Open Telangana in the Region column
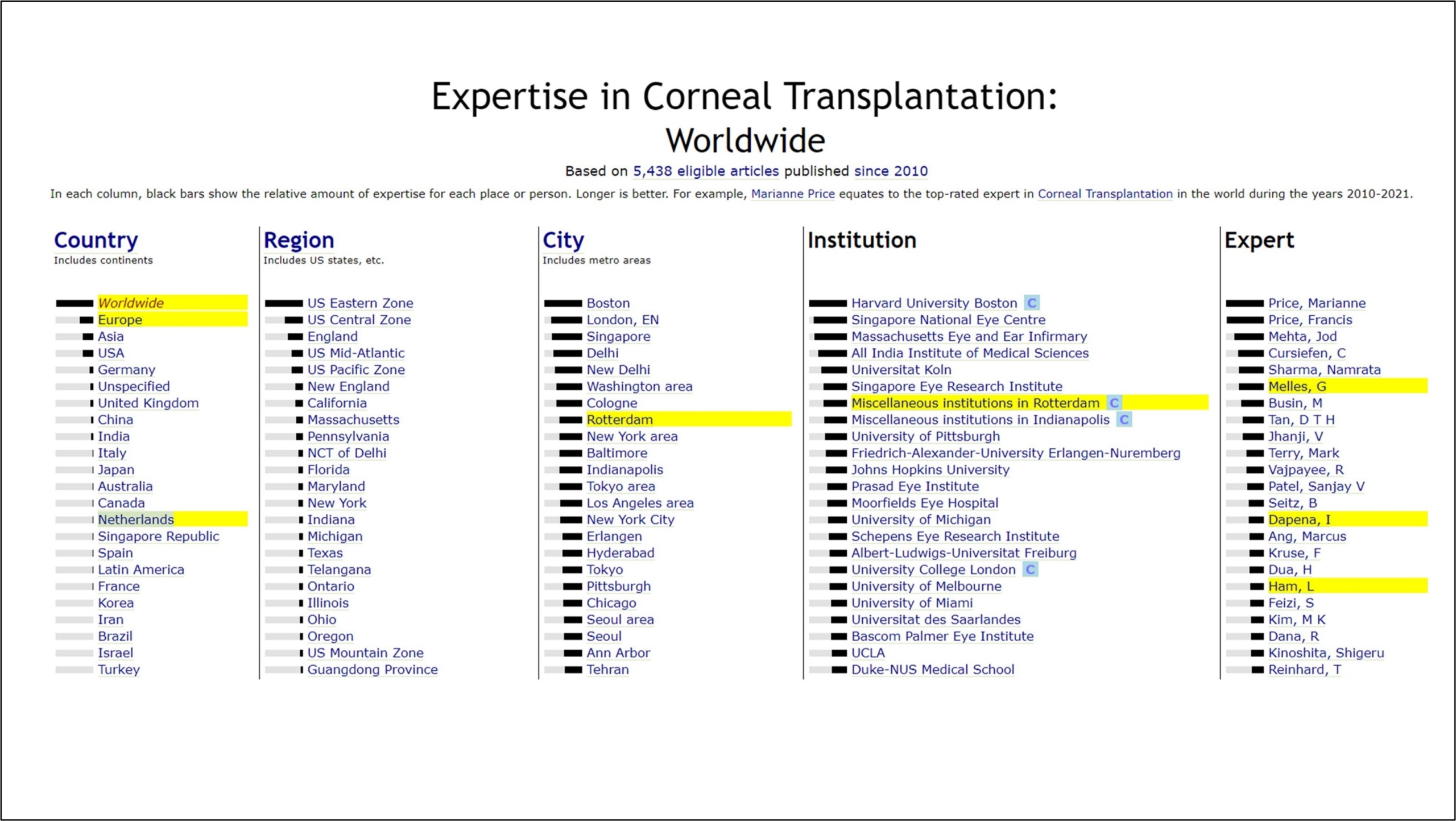Screen dimensions: 1456x821 pyautogui.click(x=339, y=570)
